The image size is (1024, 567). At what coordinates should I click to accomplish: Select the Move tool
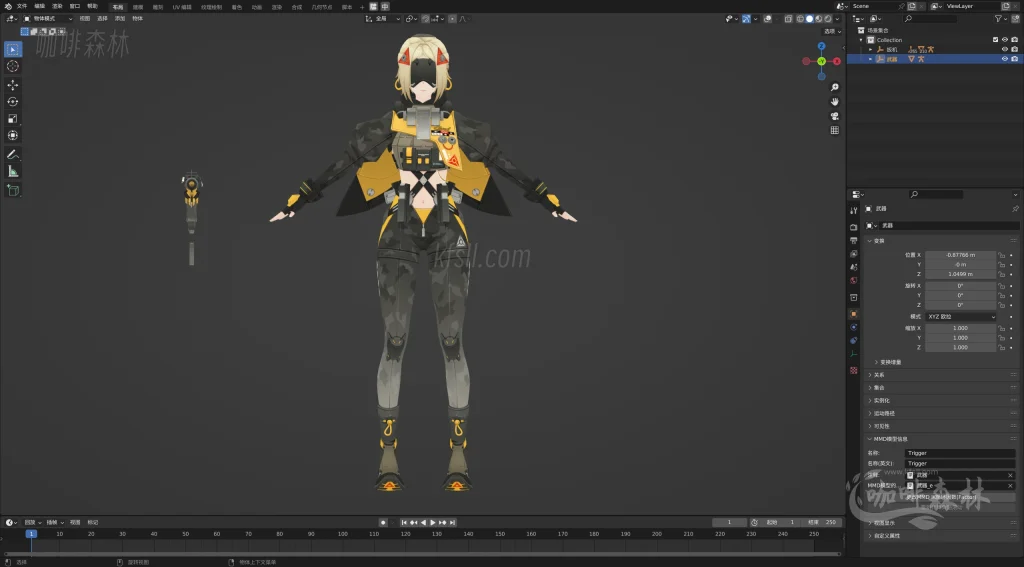[12, 85]
